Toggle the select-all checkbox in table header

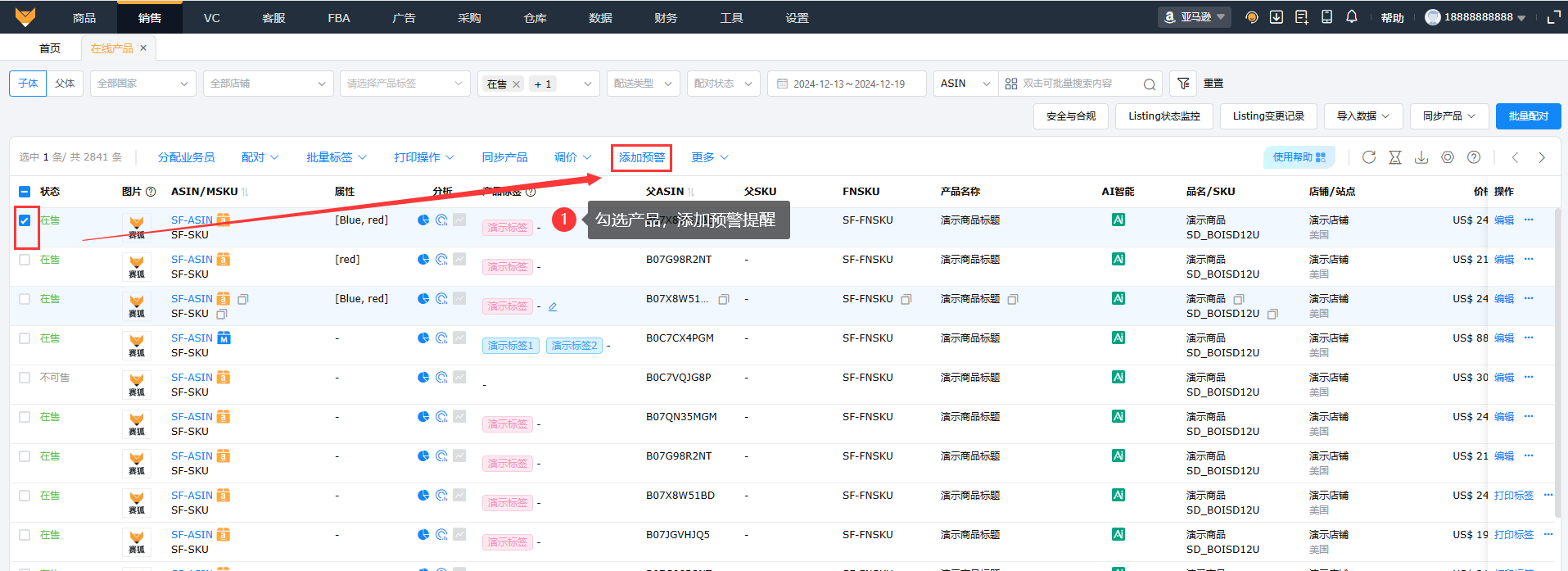25,192
